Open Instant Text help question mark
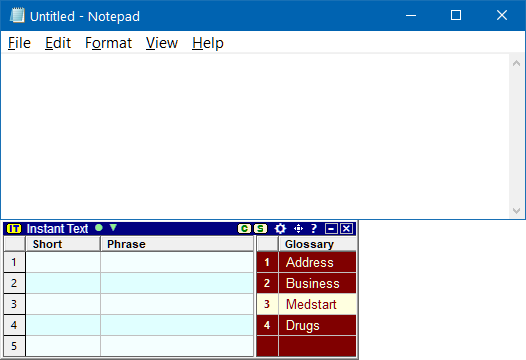526x360 pixels. [314, 228]
